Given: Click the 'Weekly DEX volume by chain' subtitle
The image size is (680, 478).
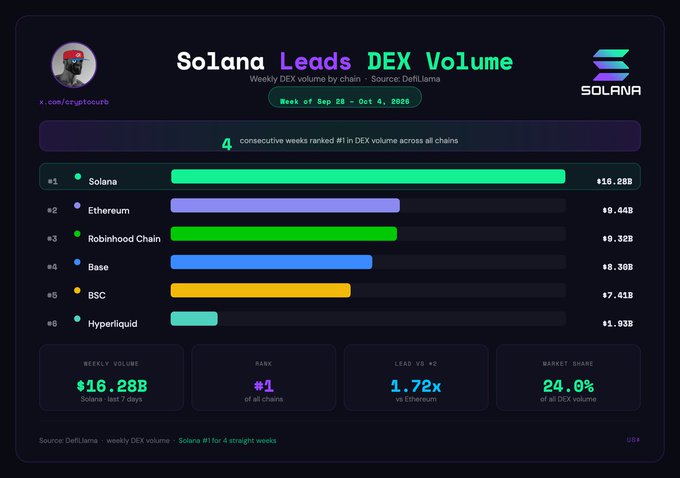Looking at the screenshot, I should (305, 79).
